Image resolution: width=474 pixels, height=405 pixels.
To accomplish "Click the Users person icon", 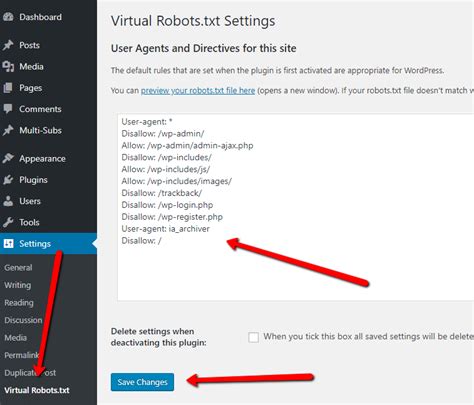I will point(8,201).
